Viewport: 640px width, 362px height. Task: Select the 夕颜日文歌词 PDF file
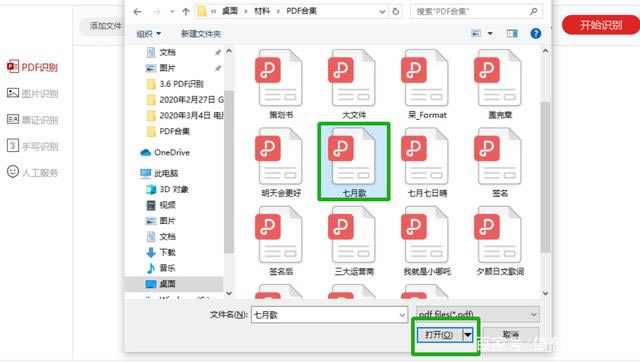pyautogui.click(x=500, y=241)
